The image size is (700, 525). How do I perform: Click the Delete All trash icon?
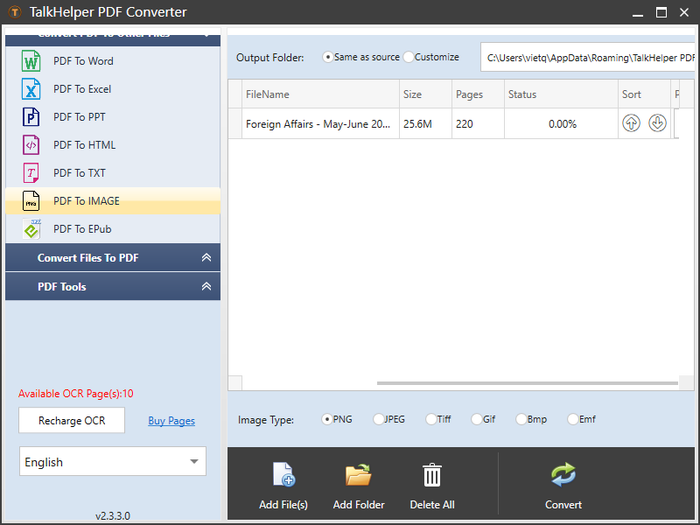432,475
